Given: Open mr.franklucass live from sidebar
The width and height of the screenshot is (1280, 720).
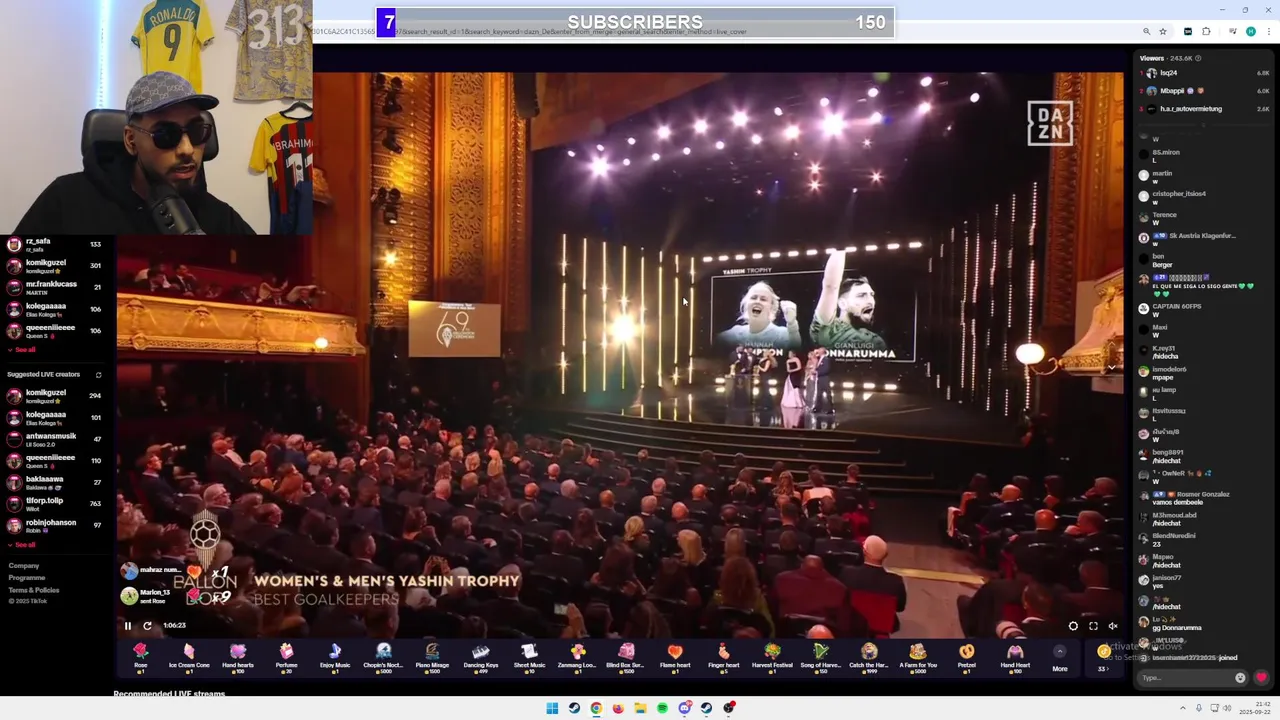Looking at the screenshot, I should click(56, 287).
